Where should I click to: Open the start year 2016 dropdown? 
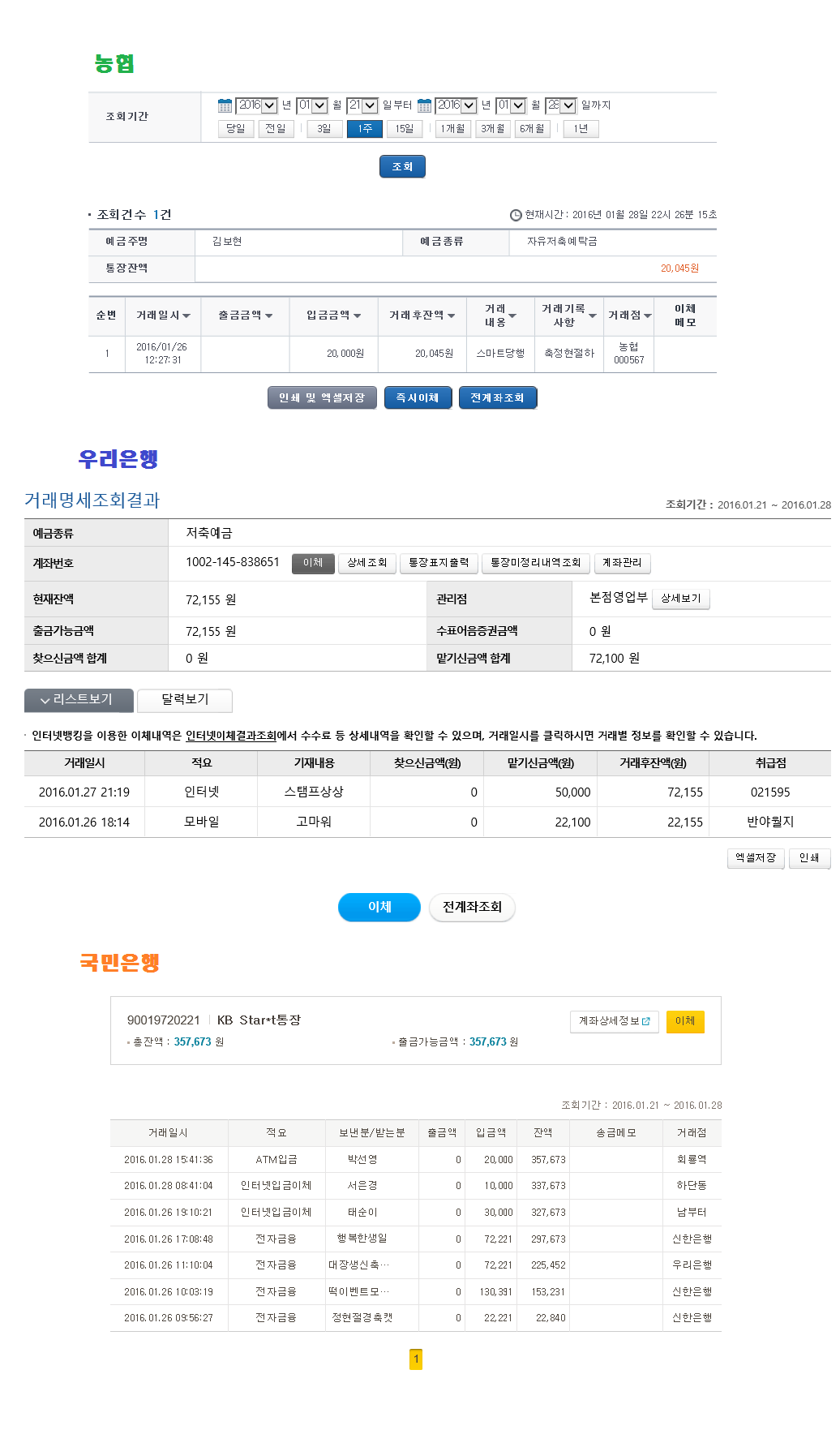(256, 105)
